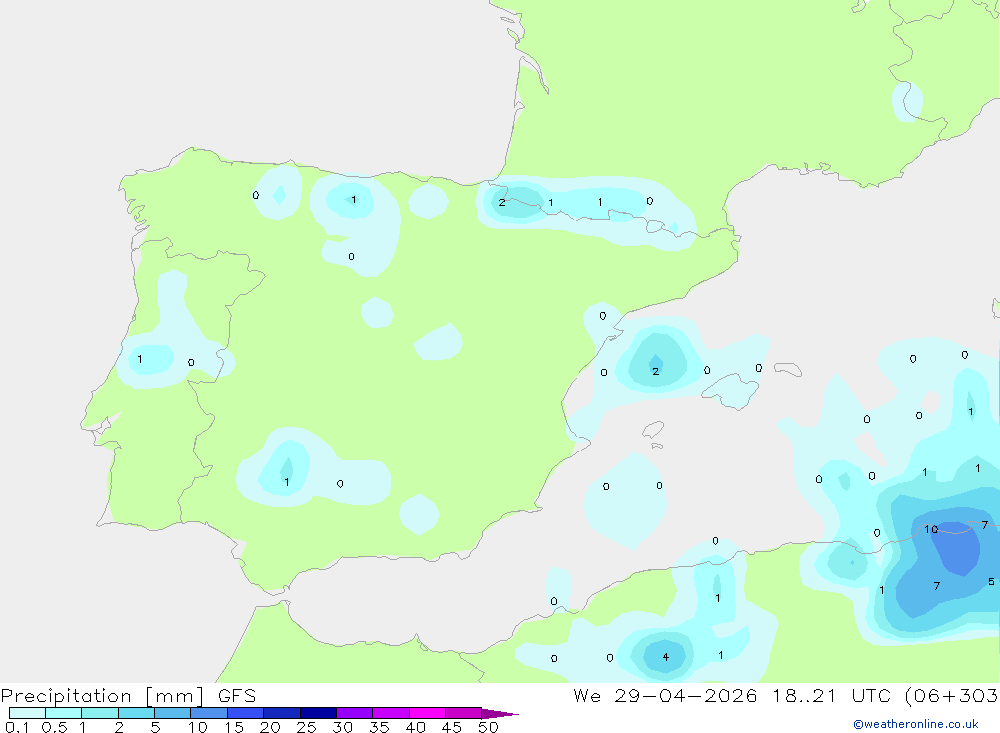
Task: Click the '10' precipitation value on the map
Action: (x=931, y=529)
